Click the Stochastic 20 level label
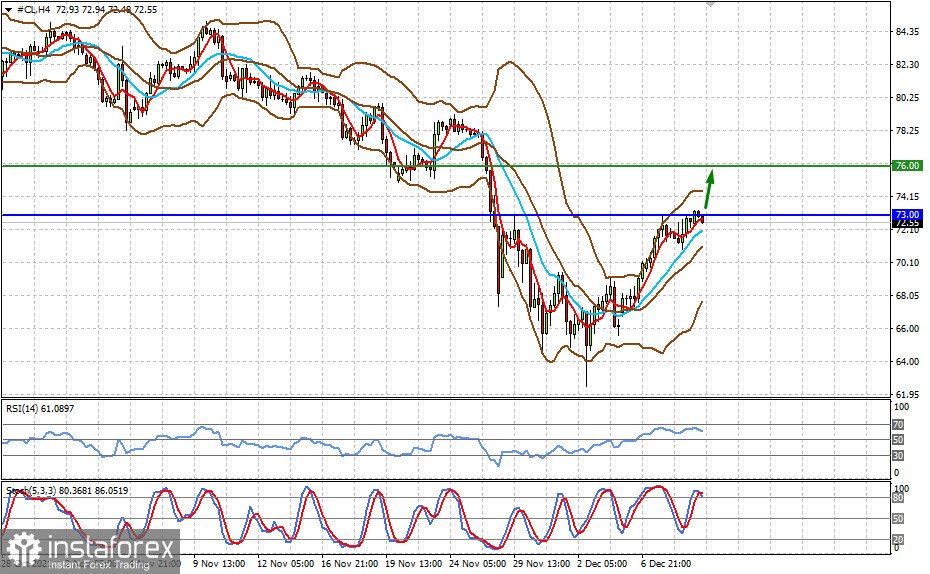This screenshot has width=930, height=574. point(898,540)
